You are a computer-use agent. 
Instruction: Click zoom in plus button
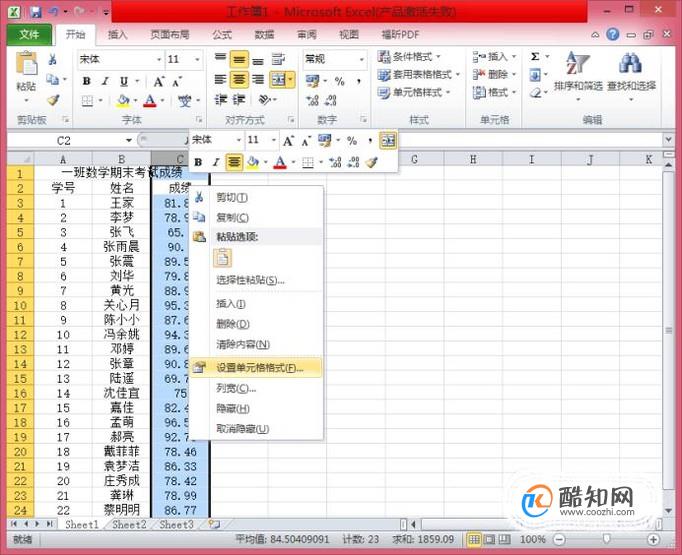click(x=653, y=540)
